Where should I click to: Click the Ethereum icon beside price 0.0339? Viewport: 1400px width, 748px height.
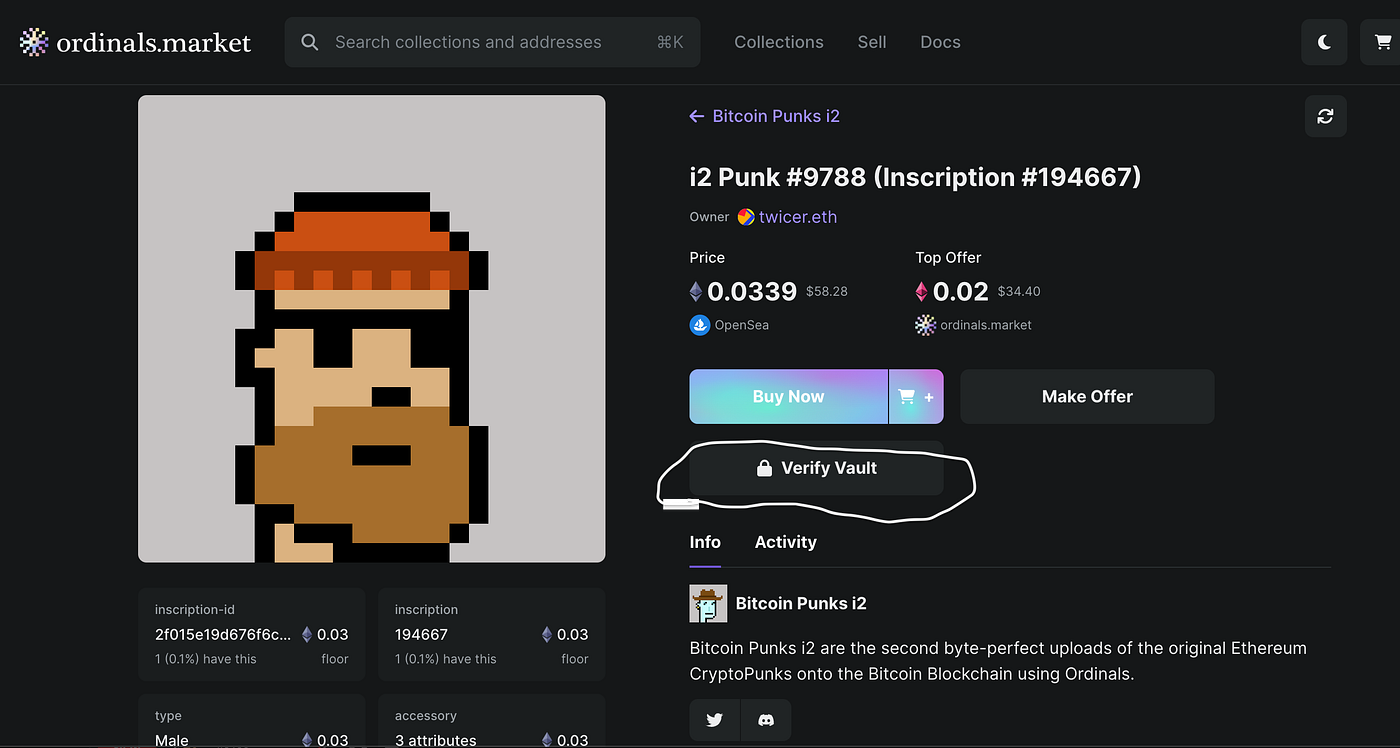point(696,292)
